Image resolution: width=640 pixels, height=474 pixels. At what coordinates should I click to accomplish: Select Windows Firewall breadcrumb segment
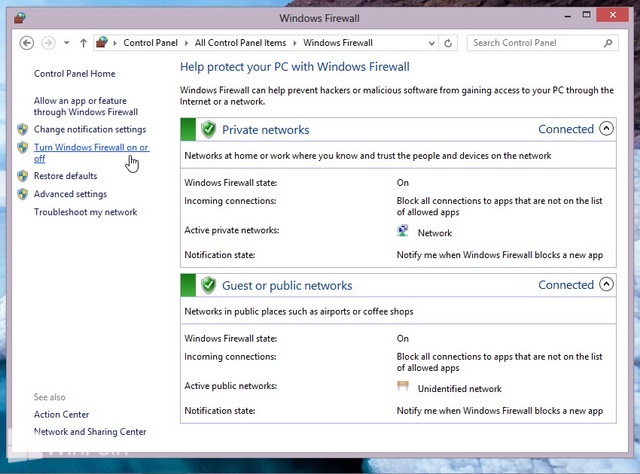pyautogui.click(x=338, y=43)
